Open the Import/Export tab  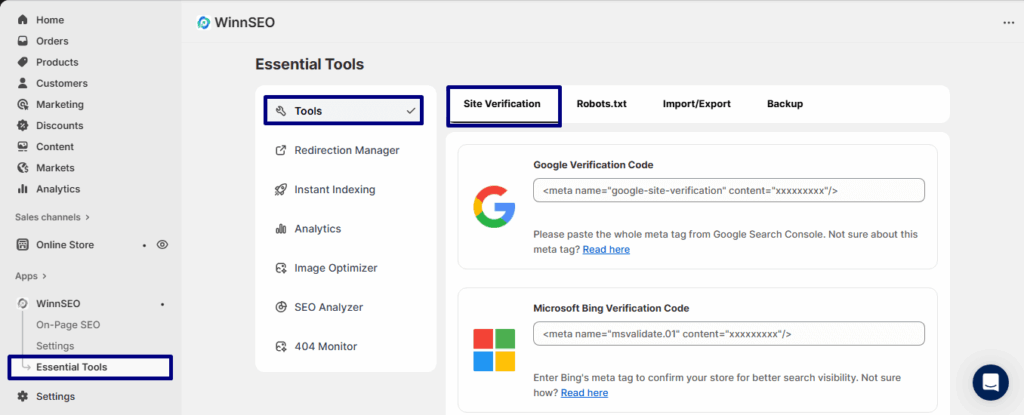tap(697, 104)
